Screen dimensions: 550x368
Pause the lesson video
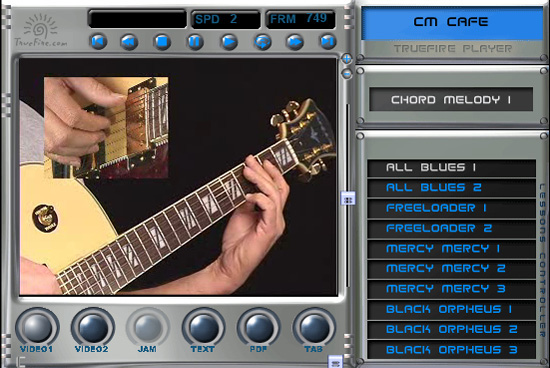(x=195, y=42)
